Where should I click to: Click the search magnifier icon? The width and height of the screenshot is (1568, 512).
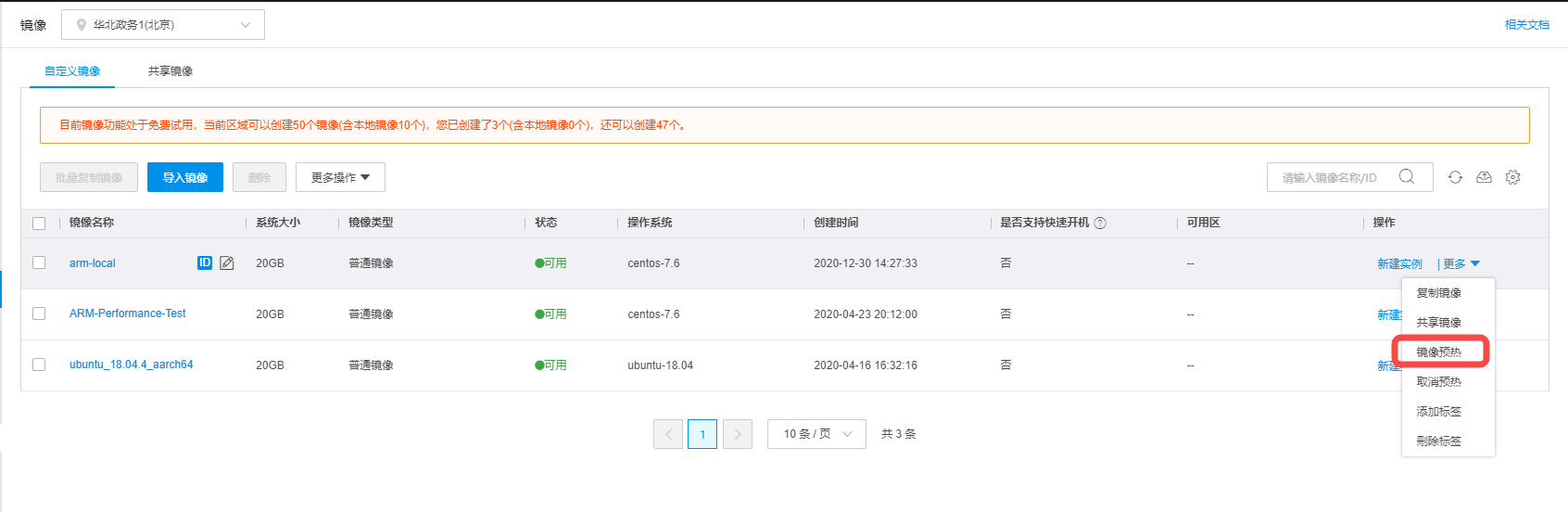[1406, 177]
